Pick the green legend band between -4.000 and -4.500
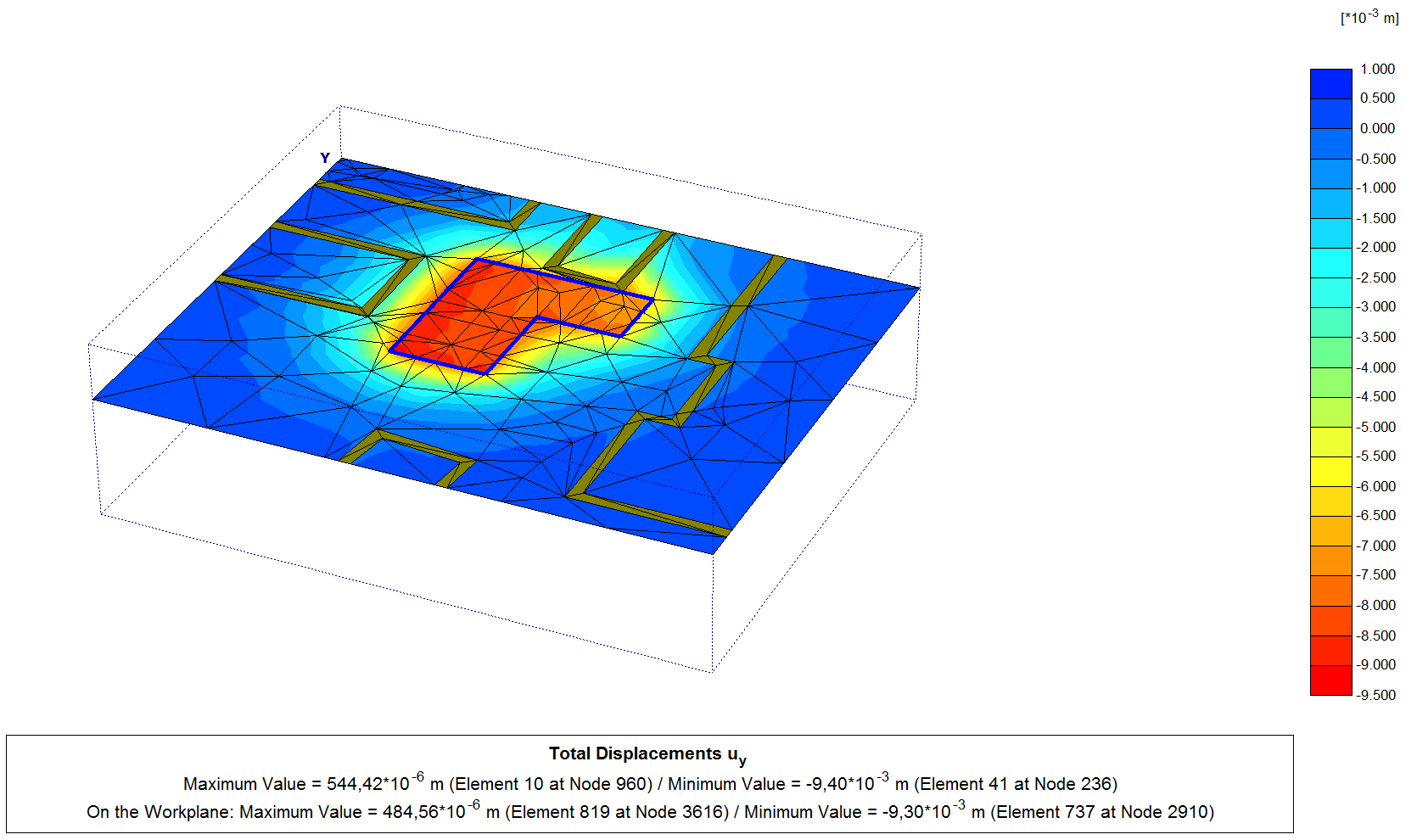 pyautogui.click(x=1330, y=382)
